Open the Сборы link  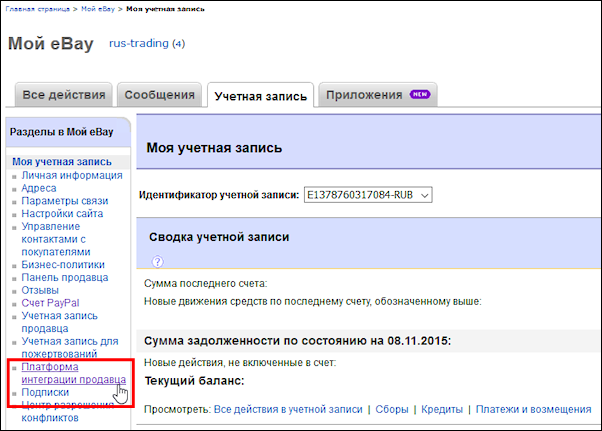coord(392,410)
